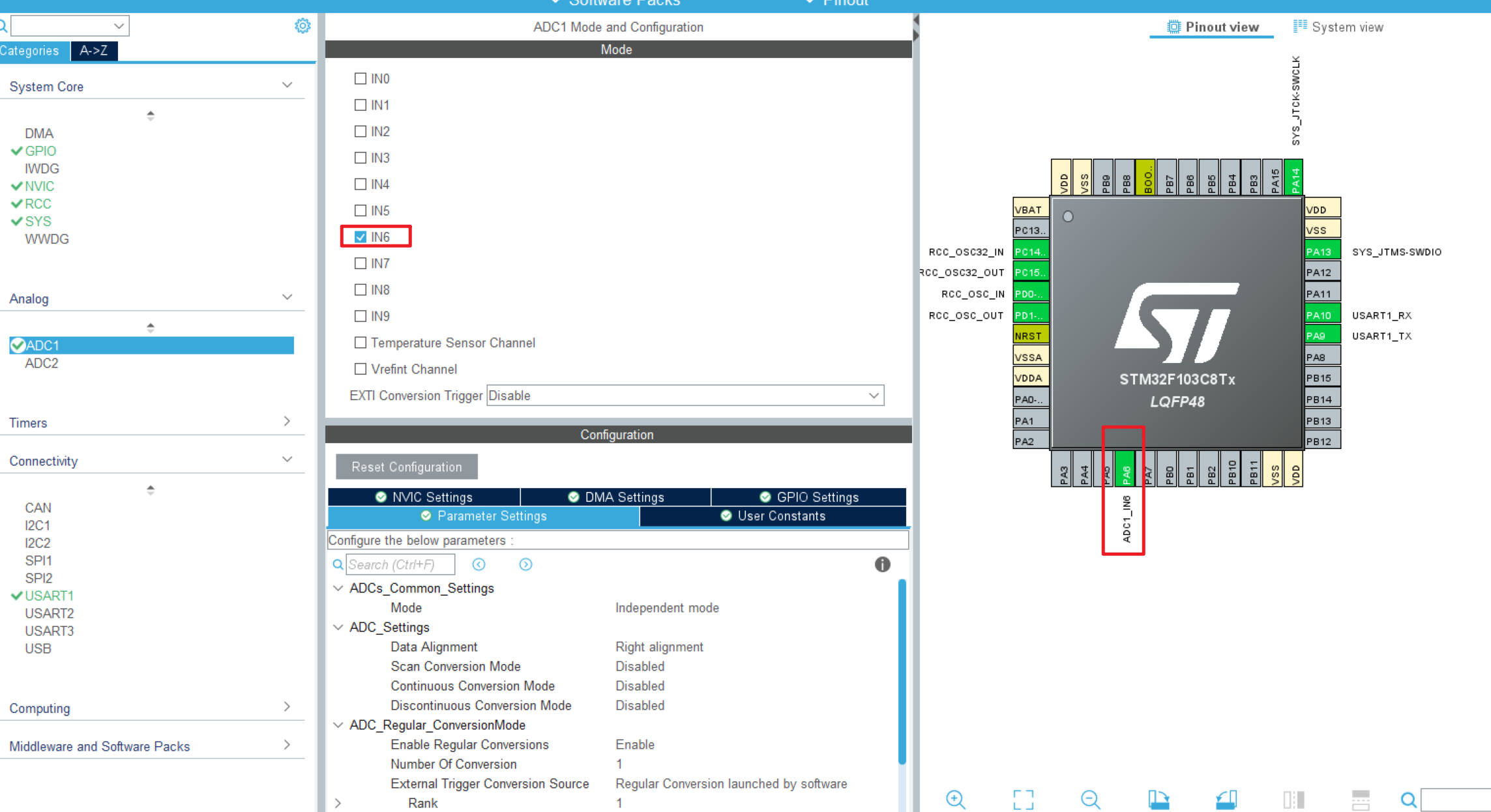
Task: Go to previous parameter search result
Action: pyautogui.click(x=479, y=564)
